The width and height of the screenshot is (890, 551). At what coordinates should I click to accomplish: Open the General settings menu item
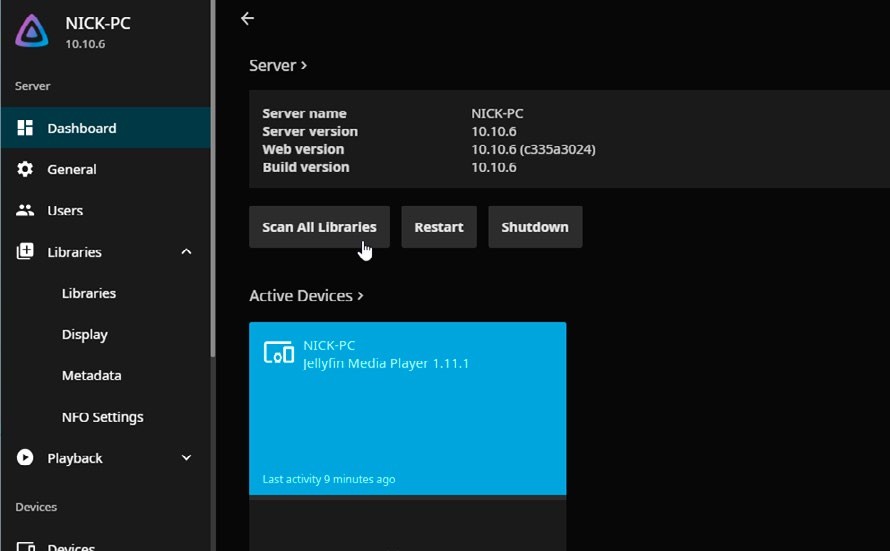pos(106,169)
